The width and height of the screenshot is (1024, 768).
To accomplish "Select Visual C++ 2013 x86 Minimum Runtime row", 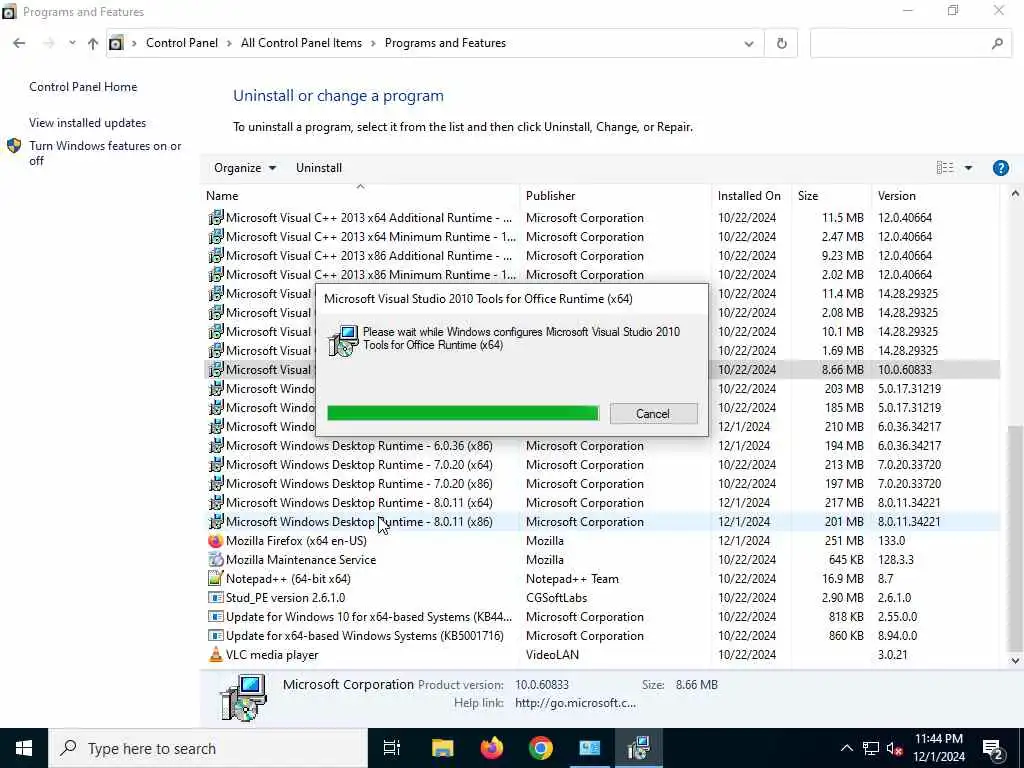I will click(601, 275).
